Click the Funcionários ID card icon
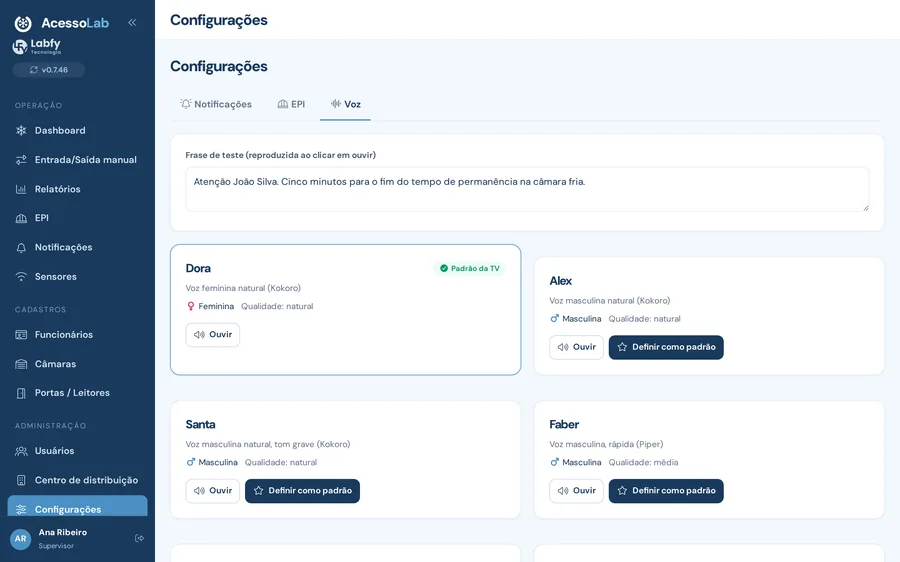The height and width of the screenshot is (562, 900). coord(21,335)
